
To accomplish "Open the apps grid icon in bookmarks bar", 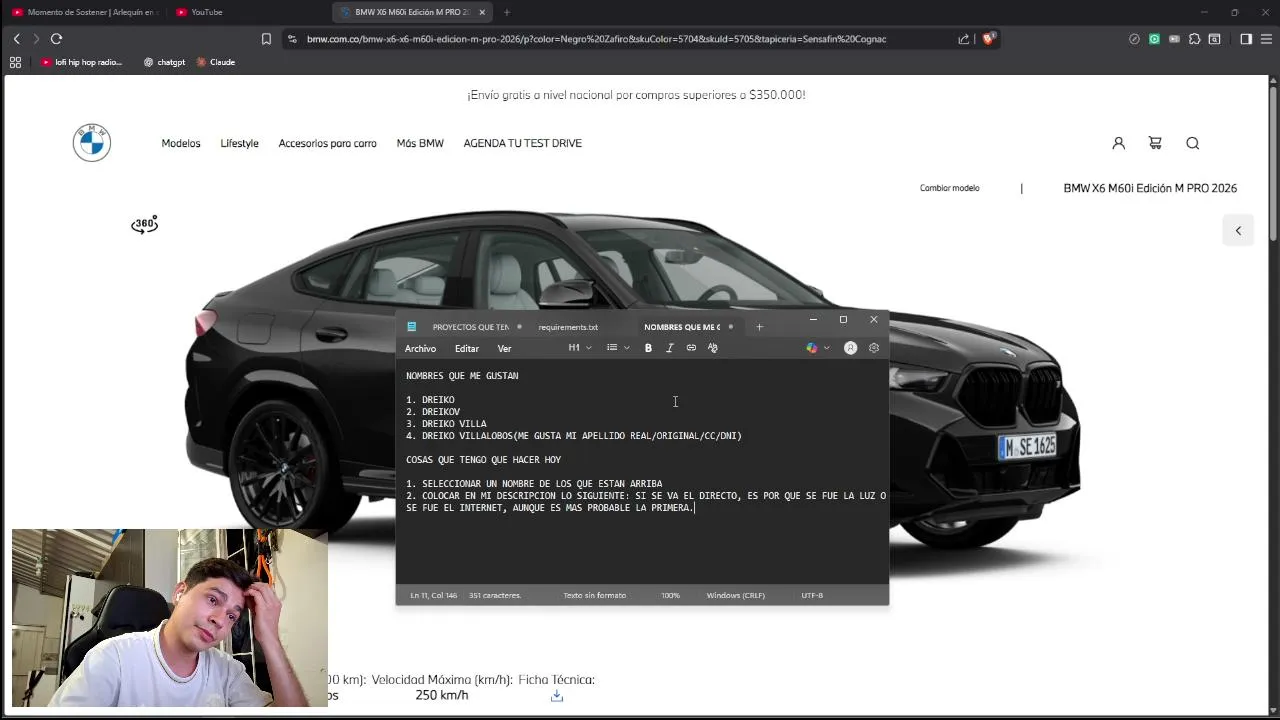I will pyautogui.click(x=15, y=62).
